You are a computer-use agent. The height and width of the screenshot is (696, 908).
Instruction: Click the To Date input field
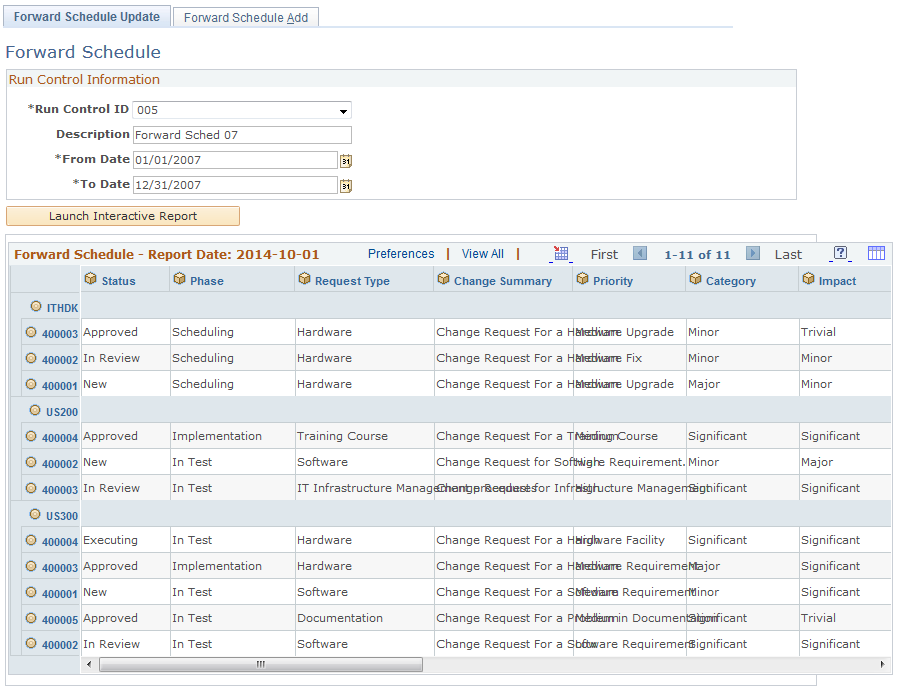[235, 185]
